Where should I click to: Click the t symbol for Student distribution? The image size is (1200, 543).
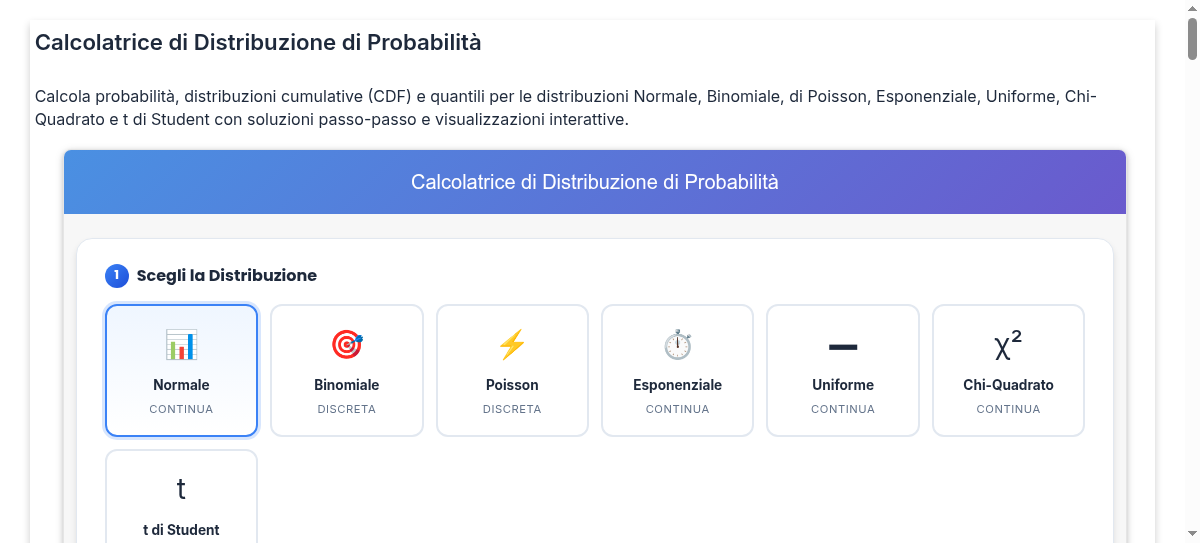pyautogui.click(x=181, y=489)
